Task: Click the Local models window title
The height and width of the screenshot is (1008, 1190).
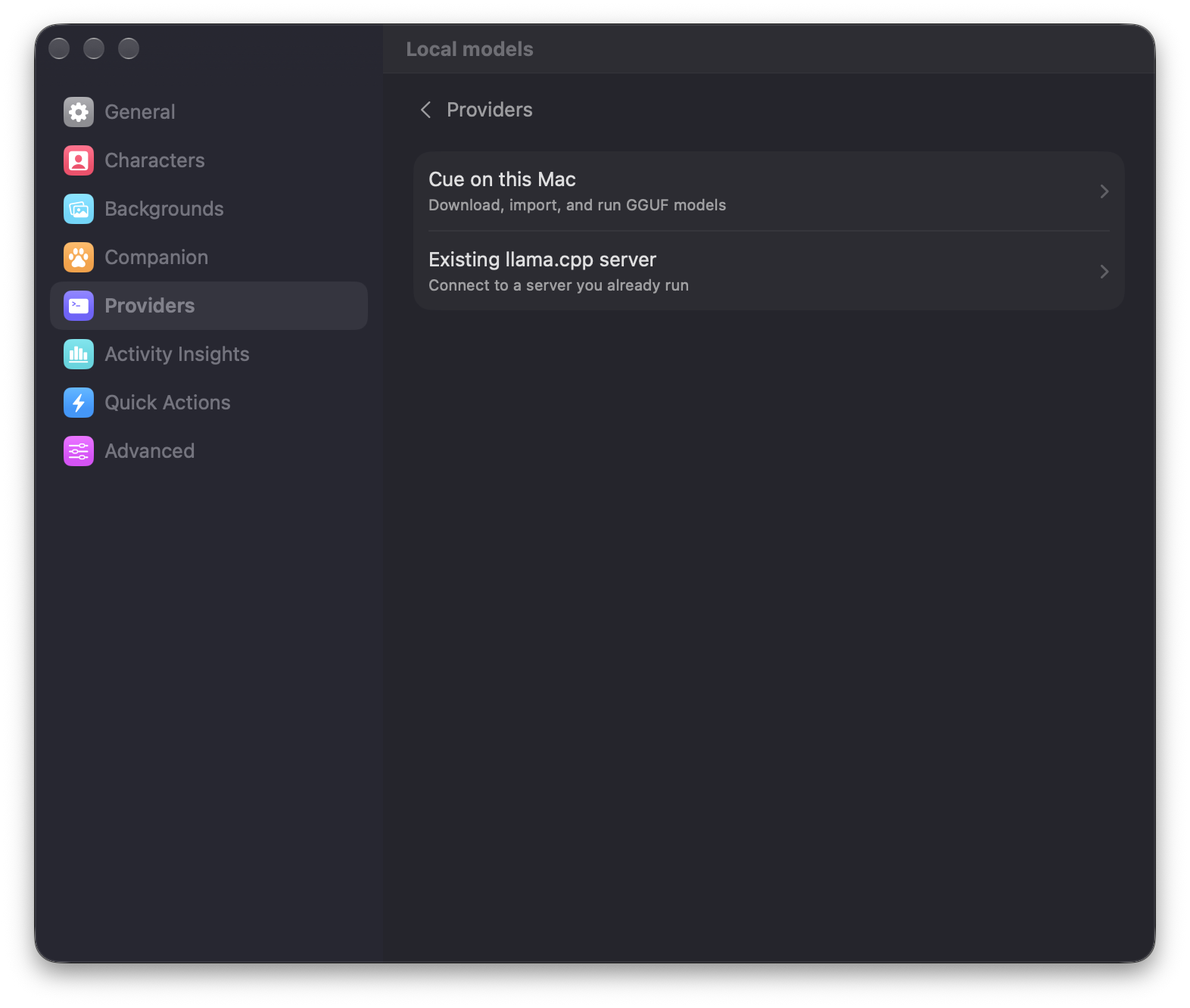Action: point(469,49)
